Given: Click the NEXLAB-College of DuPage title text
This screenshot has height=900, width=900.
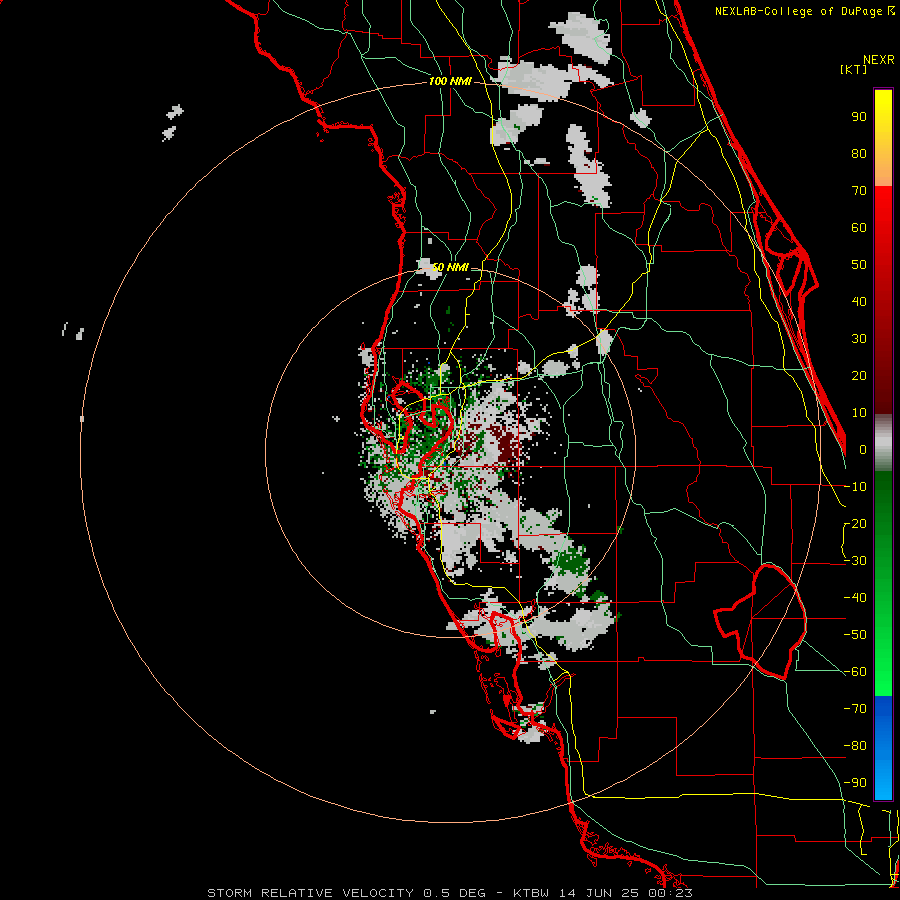Looking at the screenshot, I should [803, 11].
